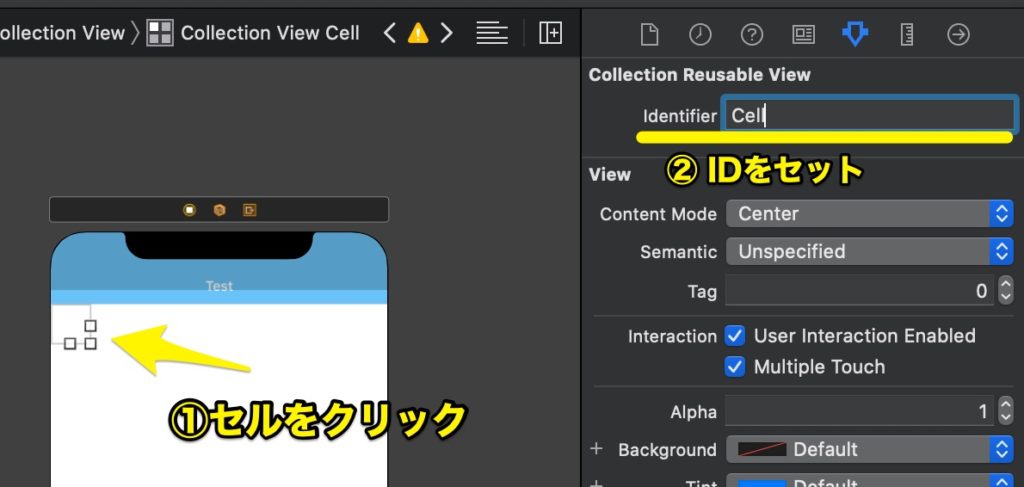
Task: Click the Alpha stepper arrows
Action: point(1006,411)
